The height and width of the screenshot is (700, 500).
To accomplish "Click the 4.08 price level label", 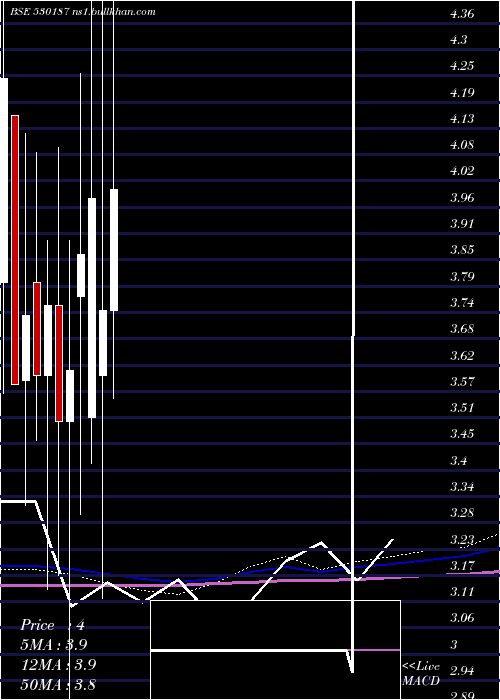I will [x=462, y=145].
